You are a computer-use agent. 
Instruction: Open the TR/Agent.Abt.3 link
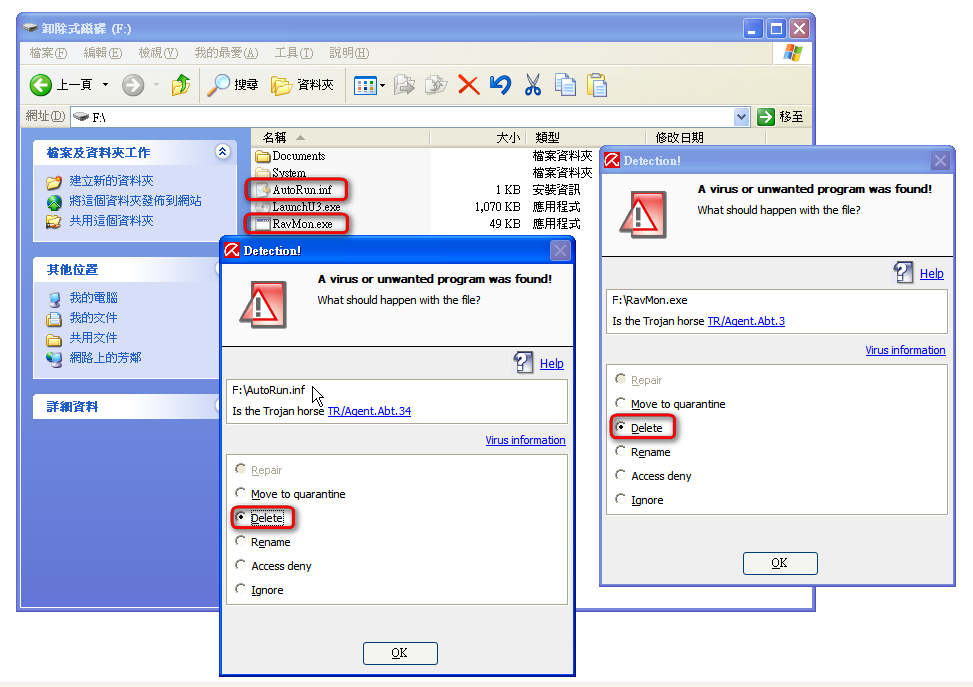tap(746, 321)
